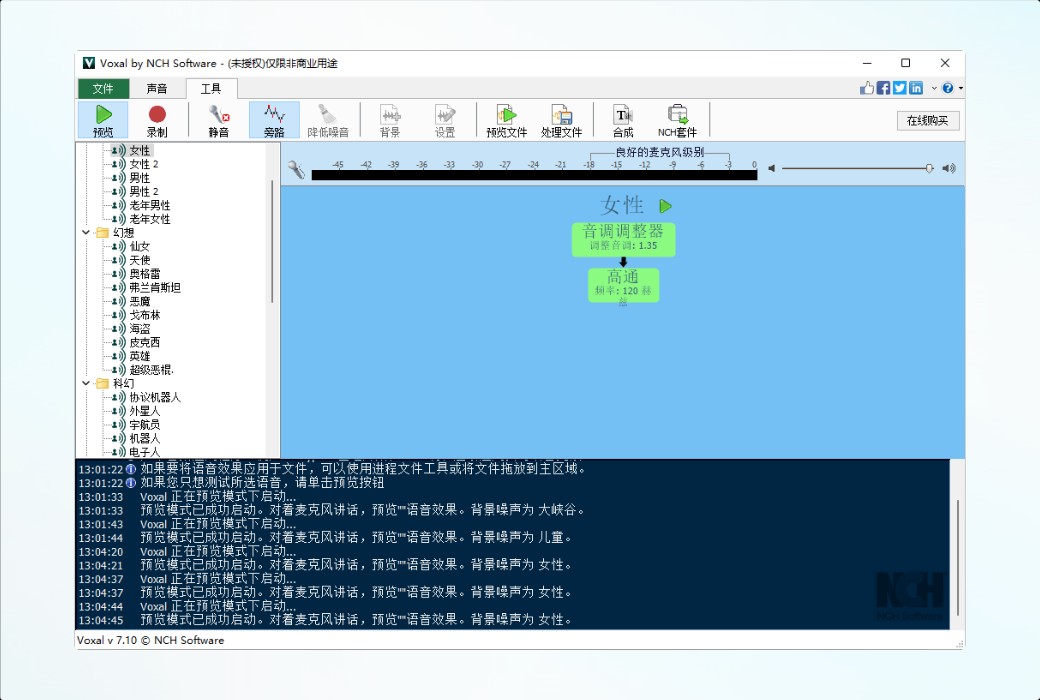Click the voice list vertical scrollbar
1040x700 pixels.
click(x=273, y=242)
